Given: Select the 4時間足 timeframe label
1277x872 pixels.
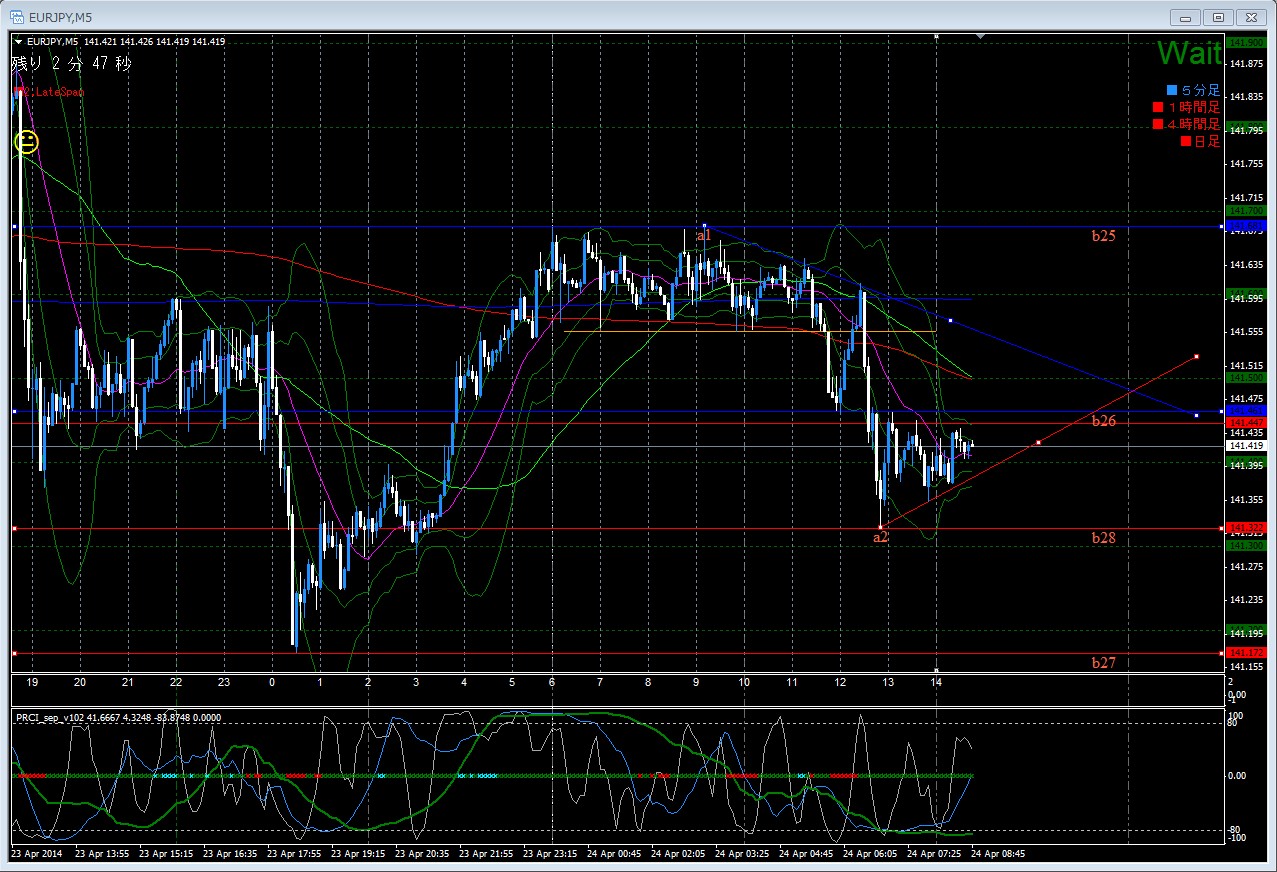Looking at the screenshot, I should [x=1193, y=124].
